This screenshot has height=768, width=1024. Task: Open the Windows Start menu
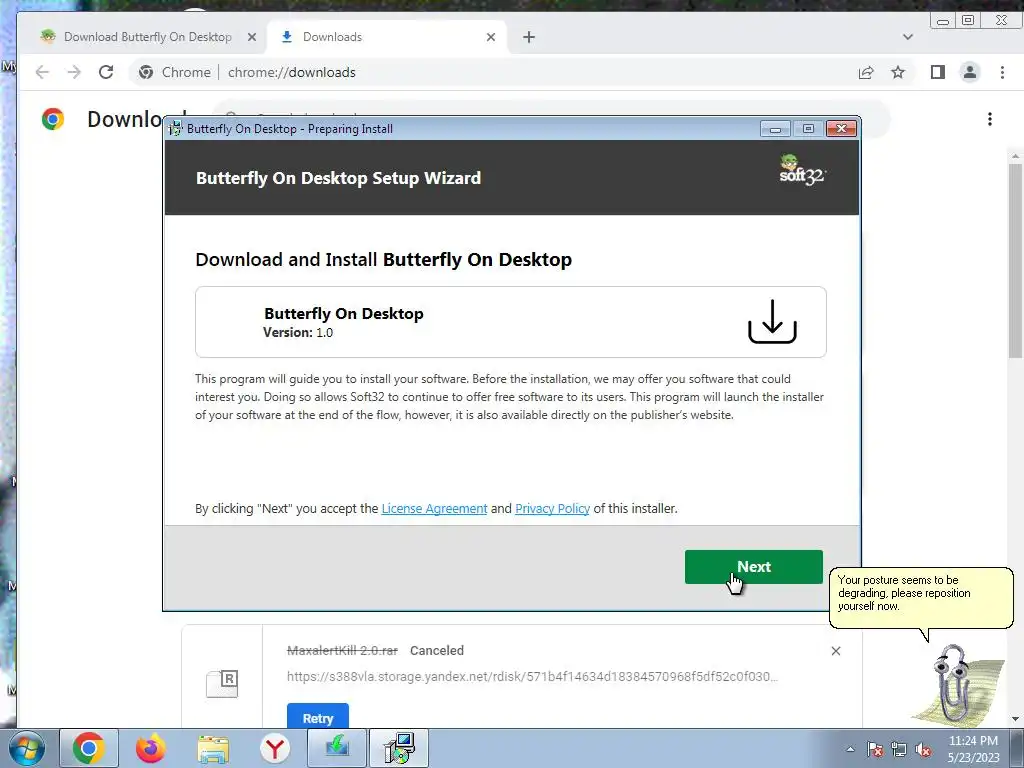(x=27, y=748)
